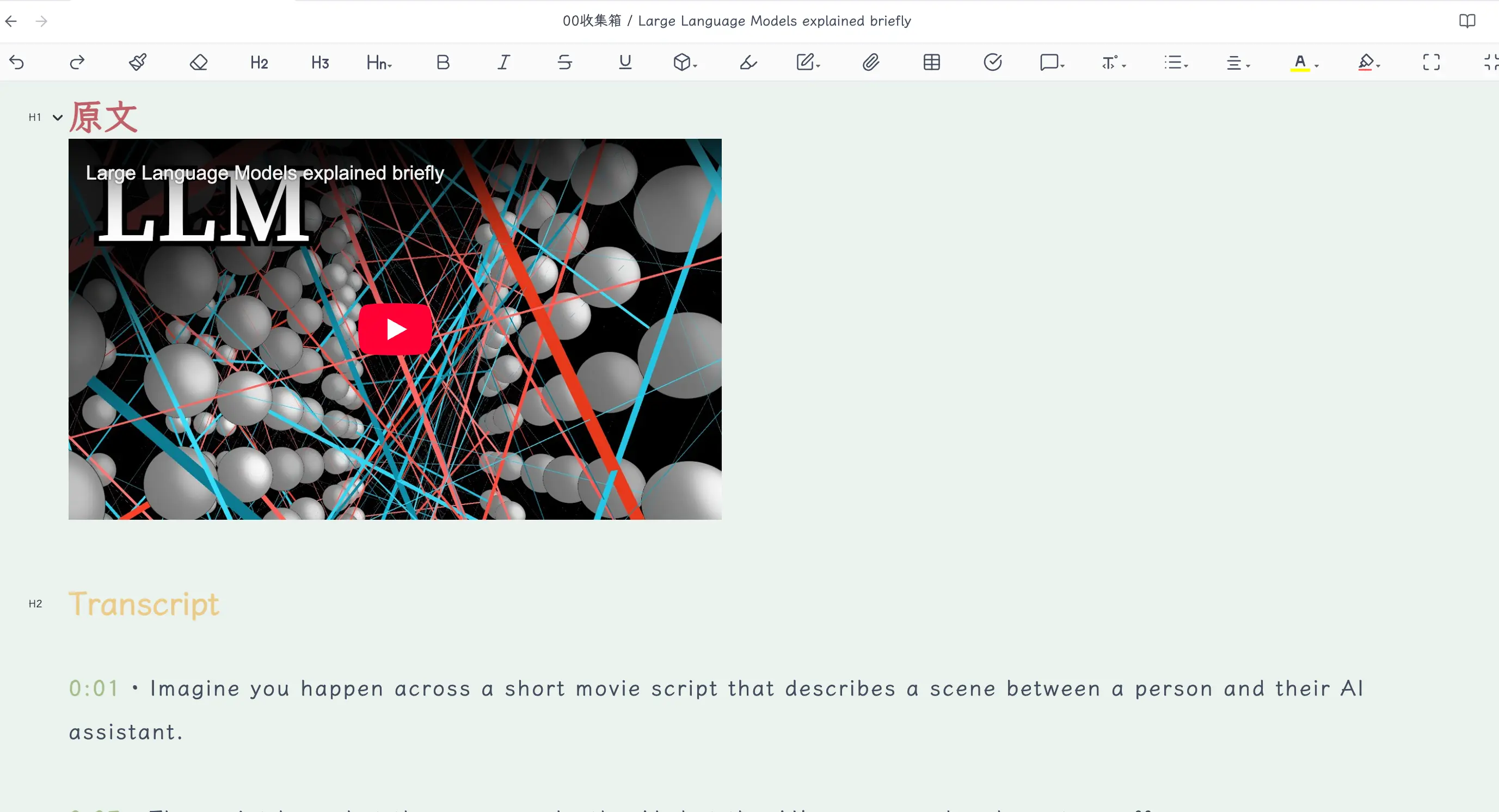Toggle bold formatting
The height and width of the screenshot is (812, 1499).
443,62
